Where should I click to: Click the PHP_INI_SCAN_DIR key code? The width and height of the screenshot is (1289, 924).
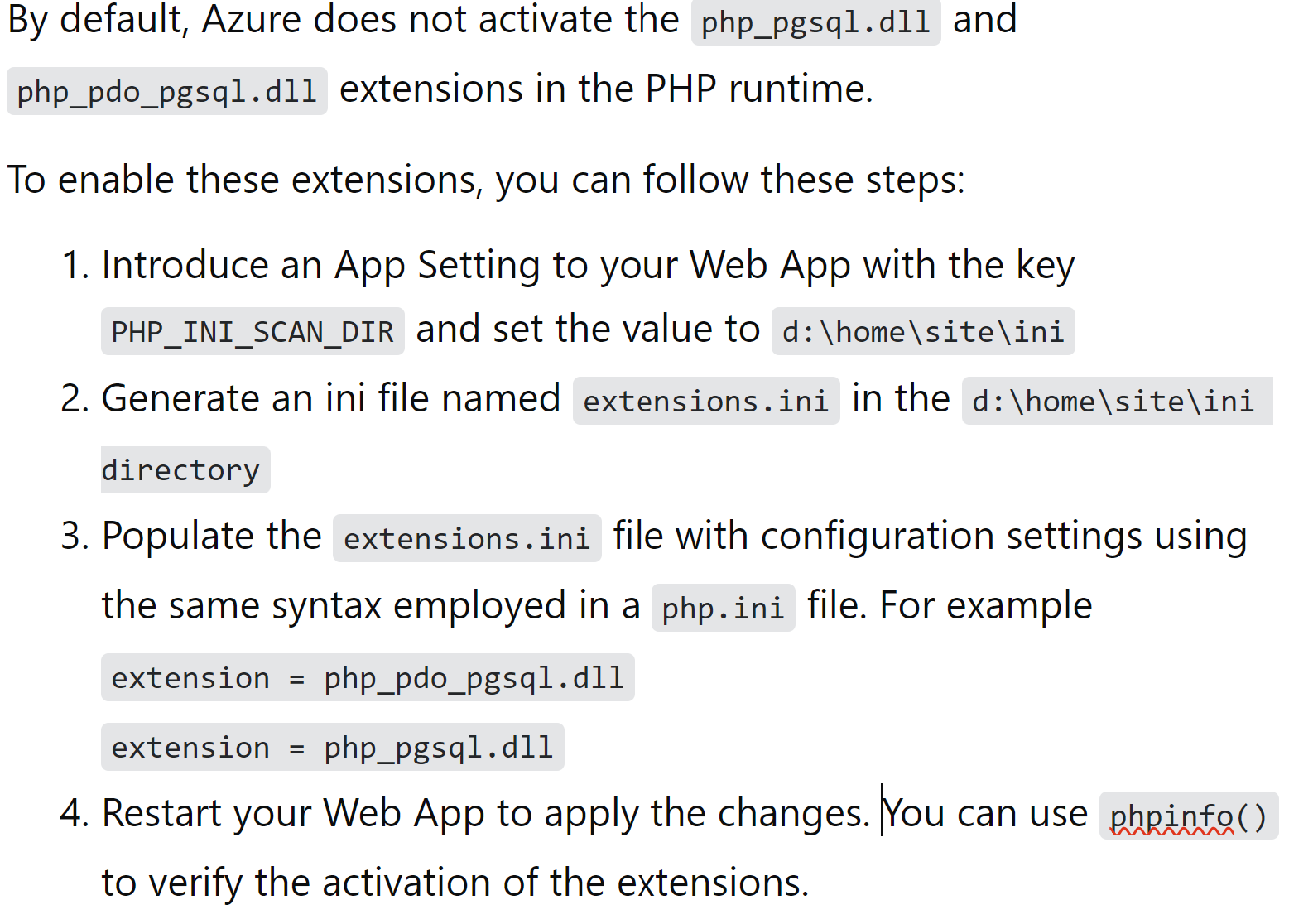click(x=253, y=332)
